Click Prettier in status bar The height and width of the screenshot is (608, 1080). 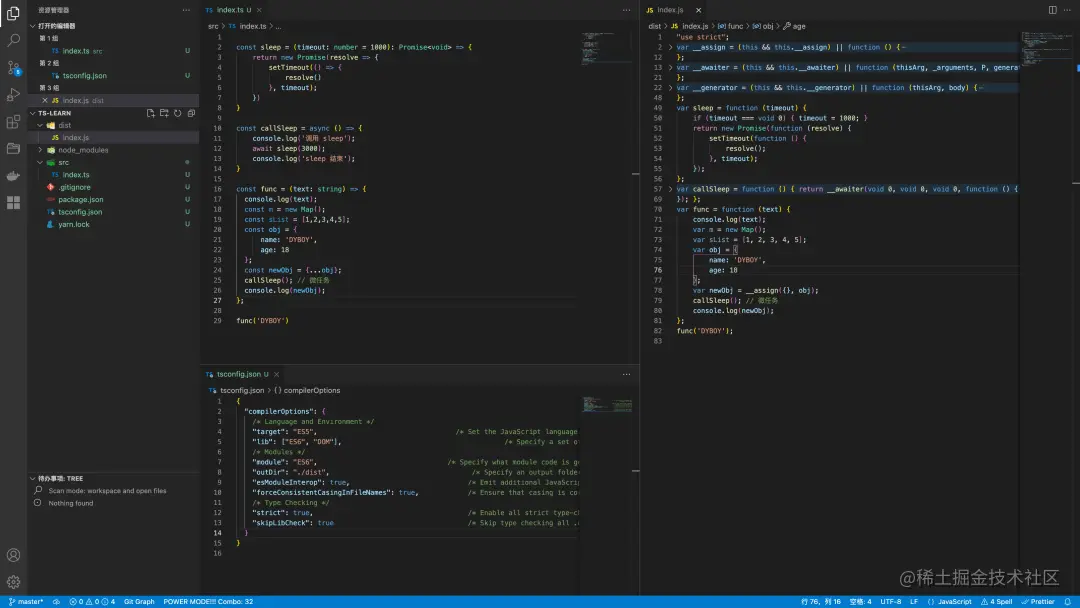[1038, 602]
